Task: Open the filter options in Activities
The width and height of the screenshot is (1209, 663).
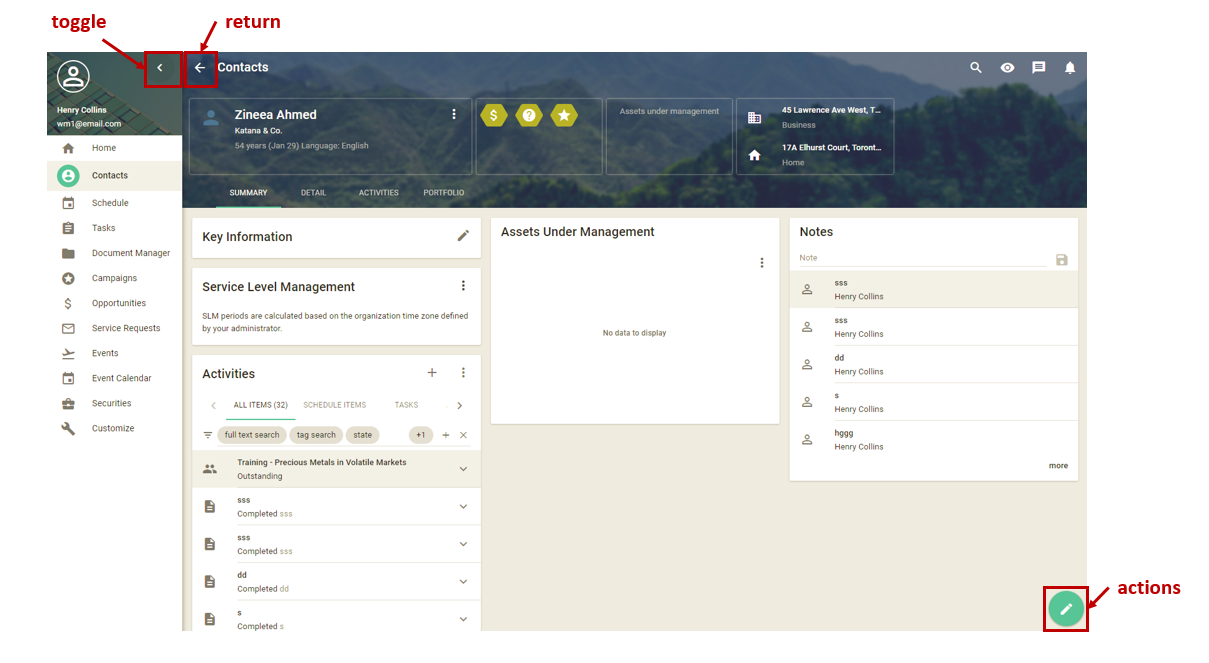Action: tap(208, 434)
